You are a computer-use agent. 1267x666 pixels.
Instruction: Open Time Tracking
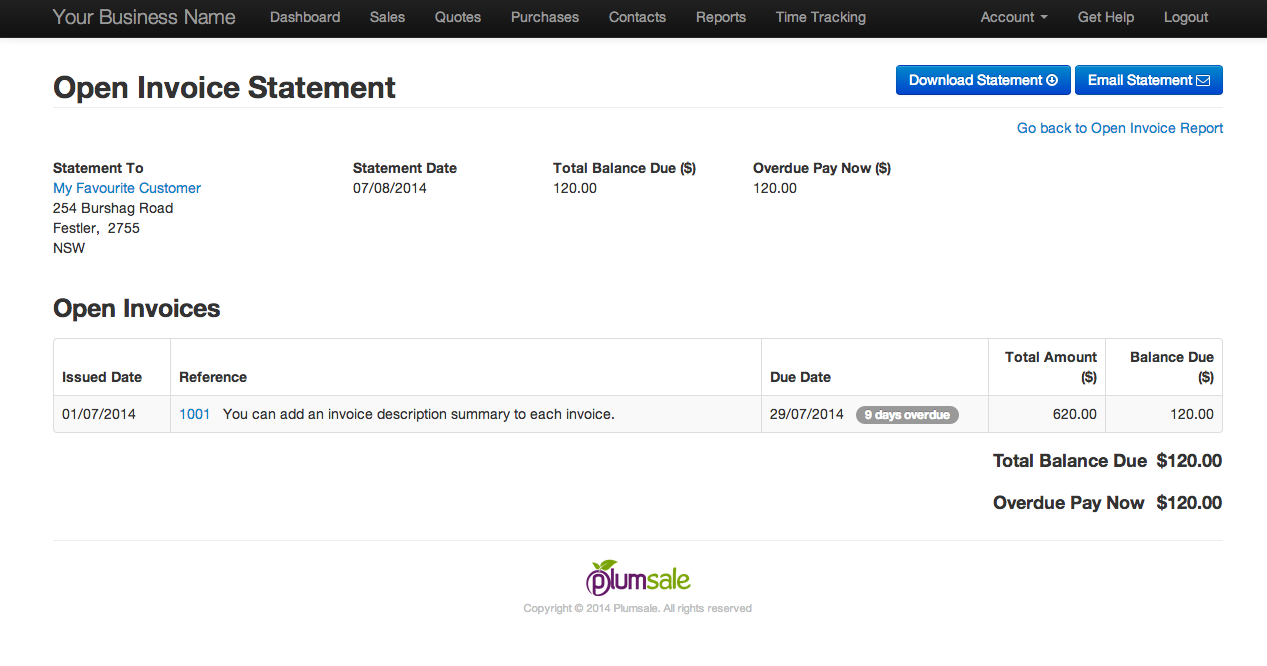(x=820, y=17)
